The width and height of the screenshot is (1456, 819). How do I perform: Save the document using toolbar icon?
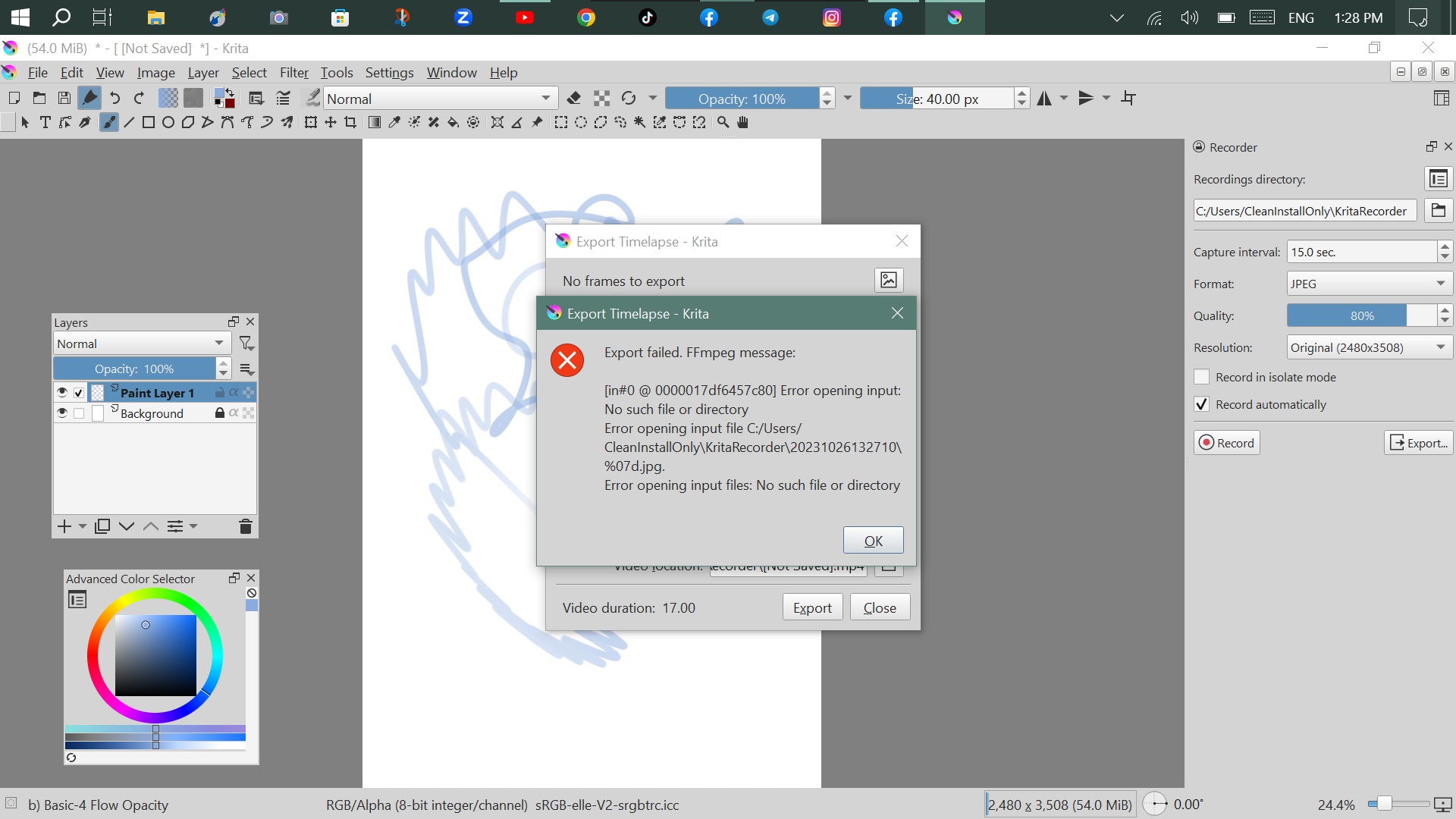pos(64,98)
